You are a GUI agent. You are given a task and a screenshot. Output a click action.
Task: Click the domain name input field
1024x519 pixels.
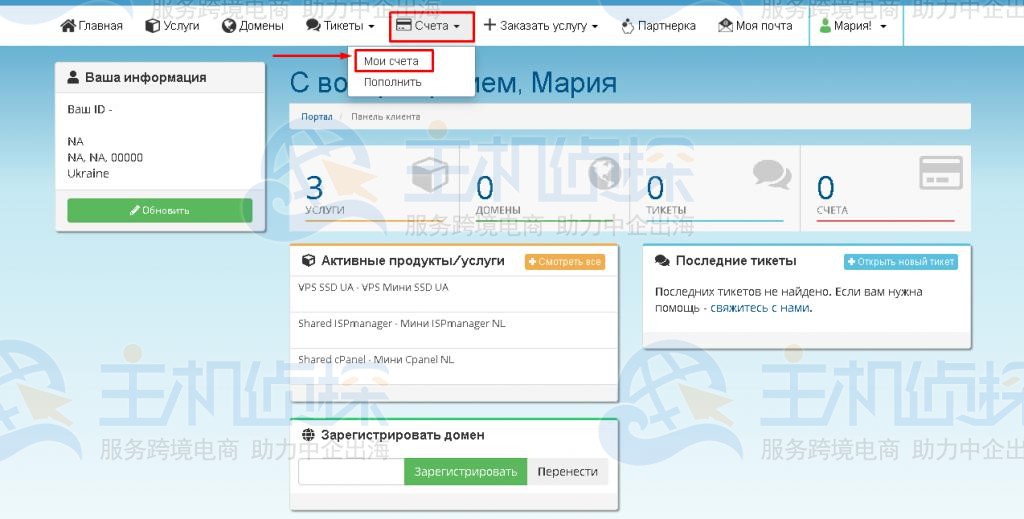351,472
